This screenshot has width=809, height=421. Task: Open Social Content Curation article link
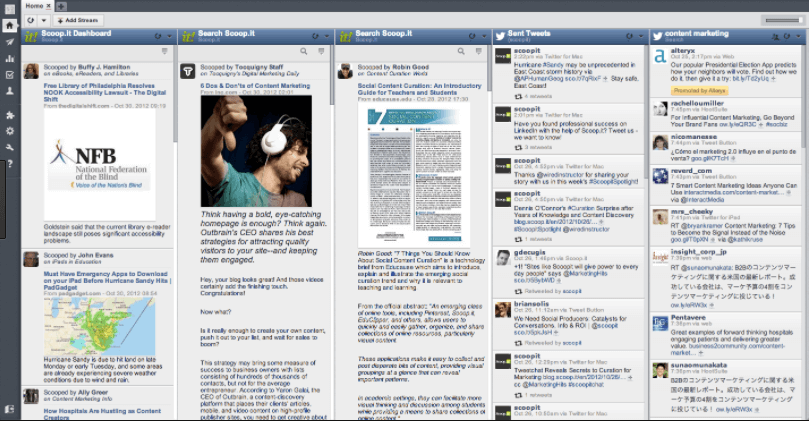click(419, 89)
